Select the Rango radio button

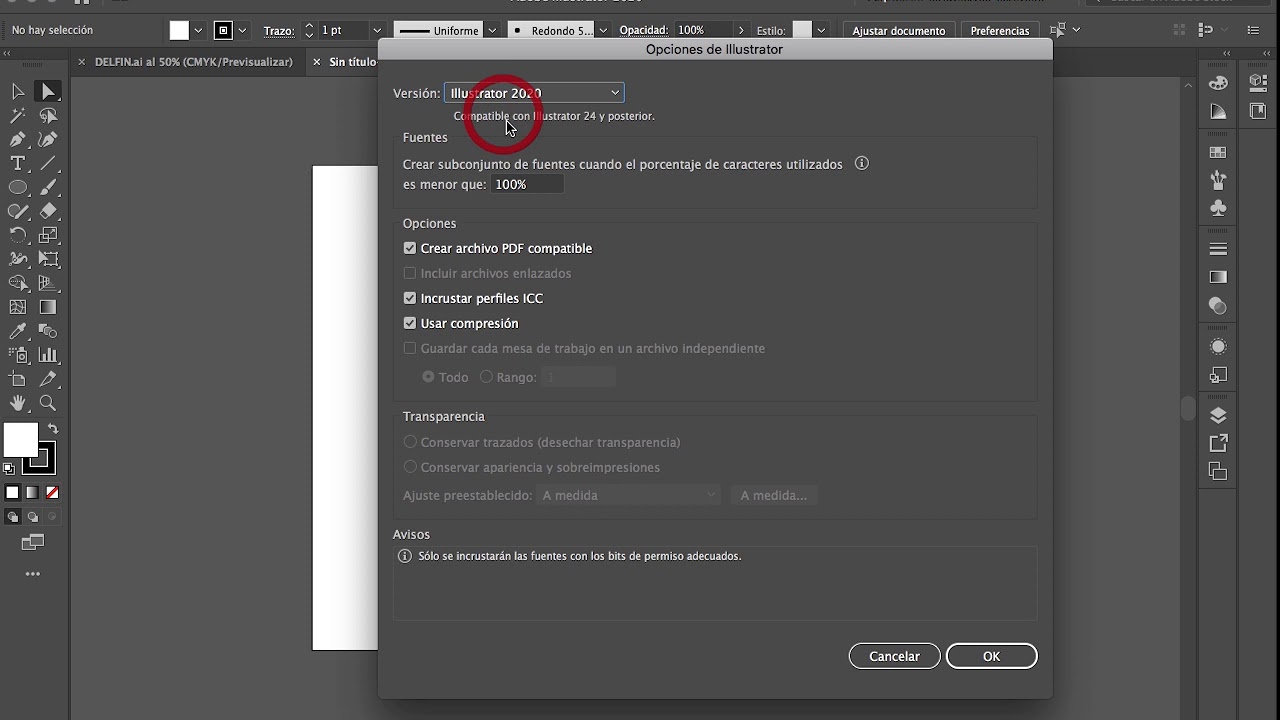[x=486, y=377]
